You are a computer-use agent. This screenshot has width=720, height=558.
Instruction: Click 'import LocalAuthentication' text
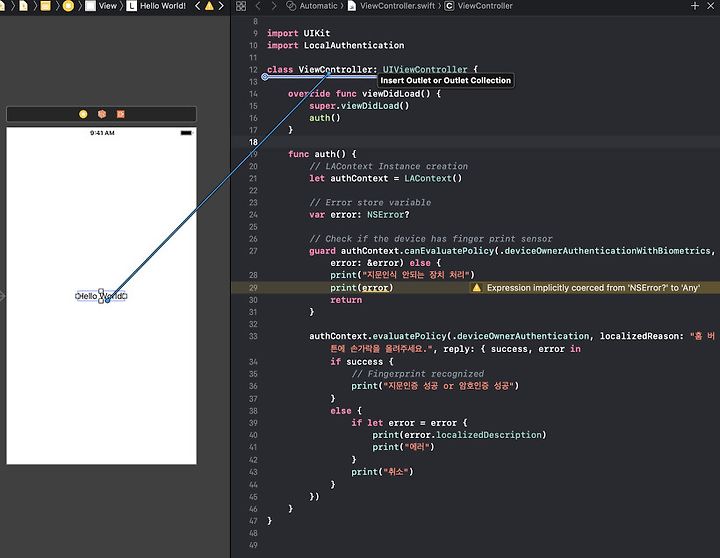(336, 45)
